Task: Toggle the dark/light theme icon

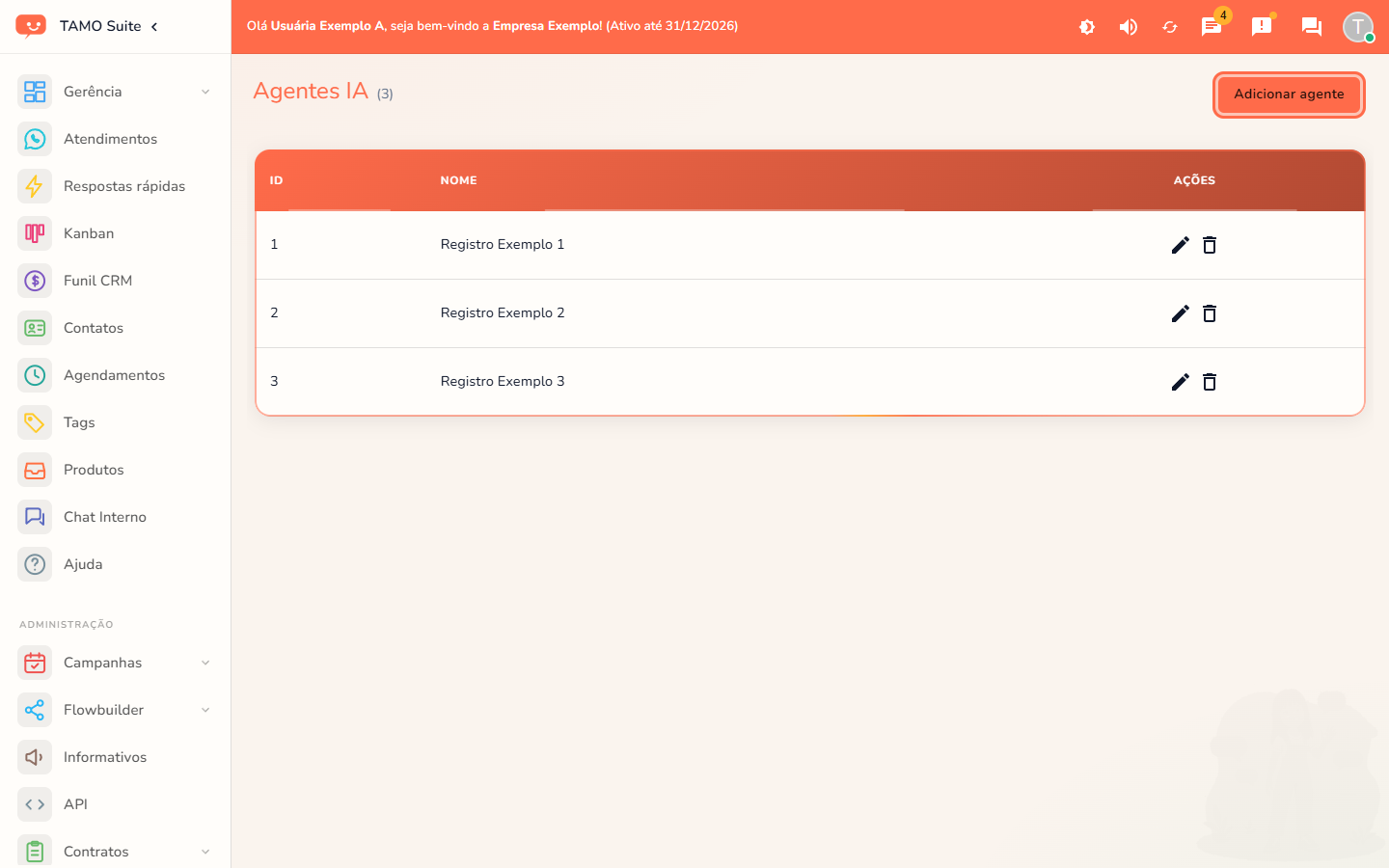Action: point(1087,27)
